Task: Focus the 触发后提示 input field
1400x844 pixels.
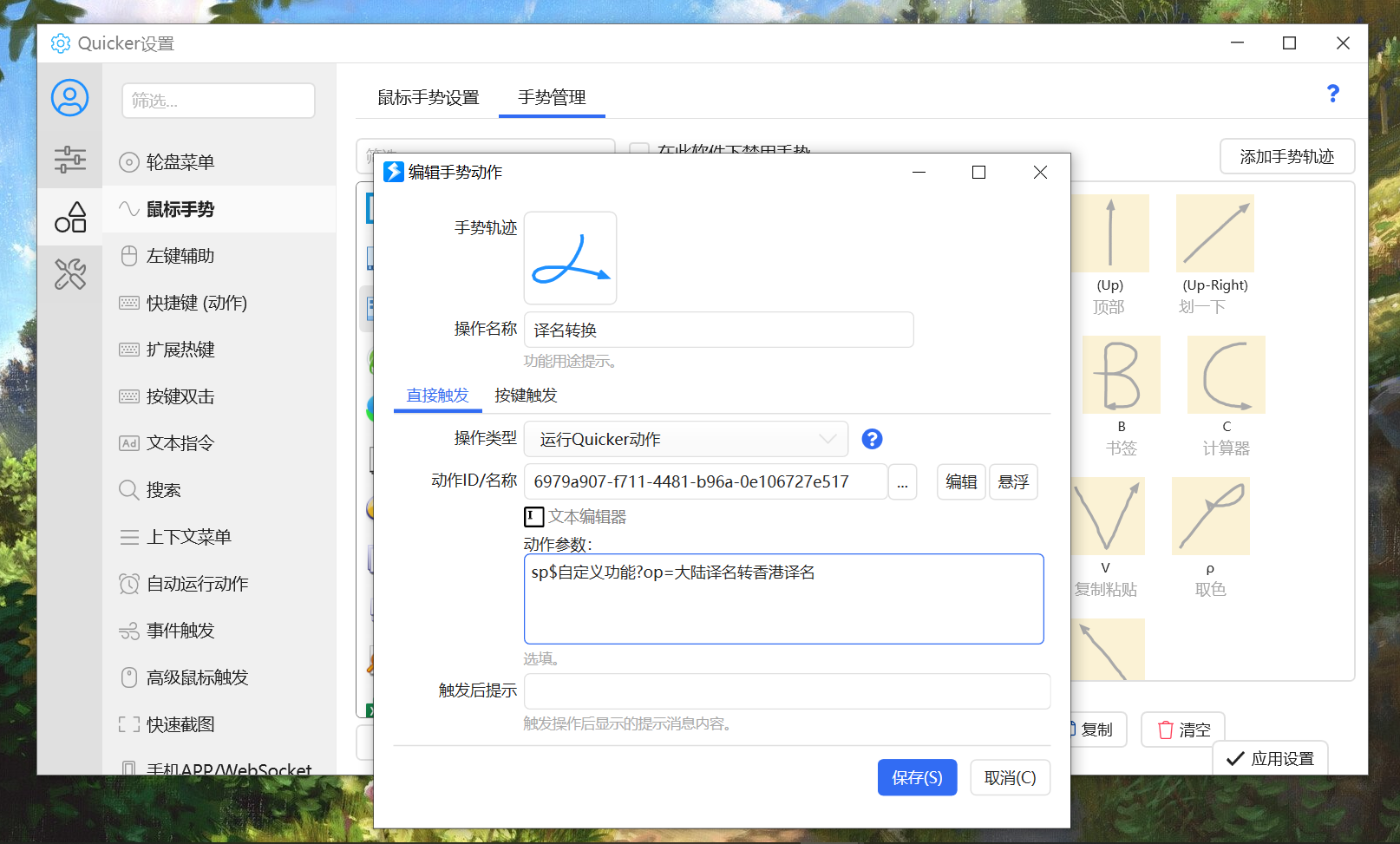Action: pyautogui.click(x=787, y=691)
